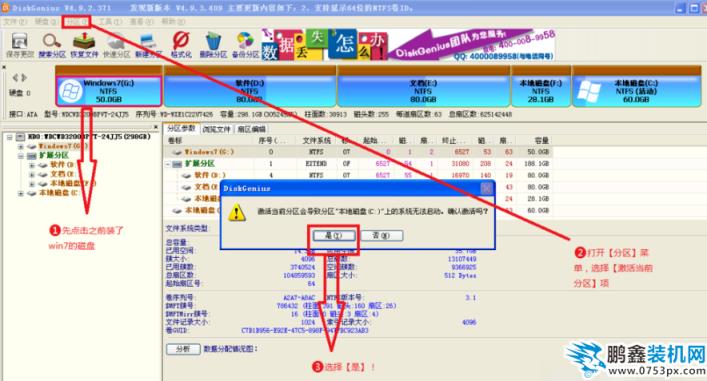The height and width of the screenshot is (381, 707).
Task: Collapse the HD0 disk node in tree
Action: coord(9,137)
